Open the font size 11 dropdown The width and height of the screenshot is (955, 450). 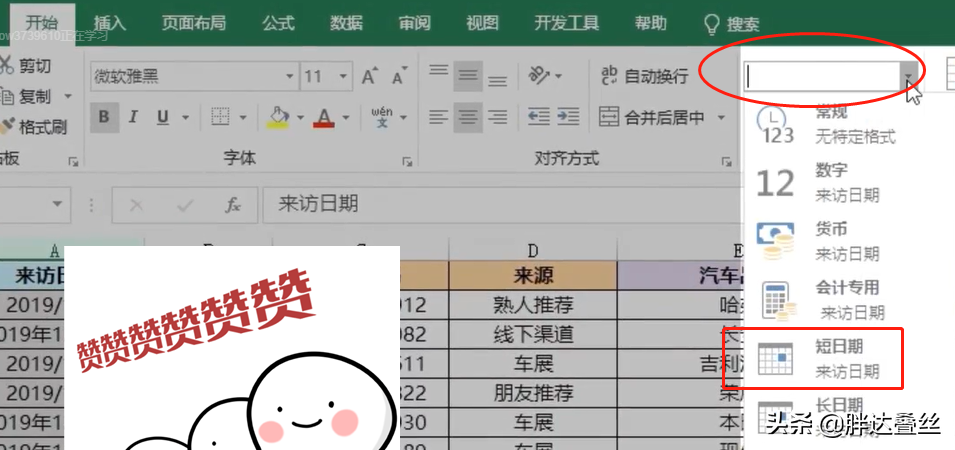(x=343, y=77)
